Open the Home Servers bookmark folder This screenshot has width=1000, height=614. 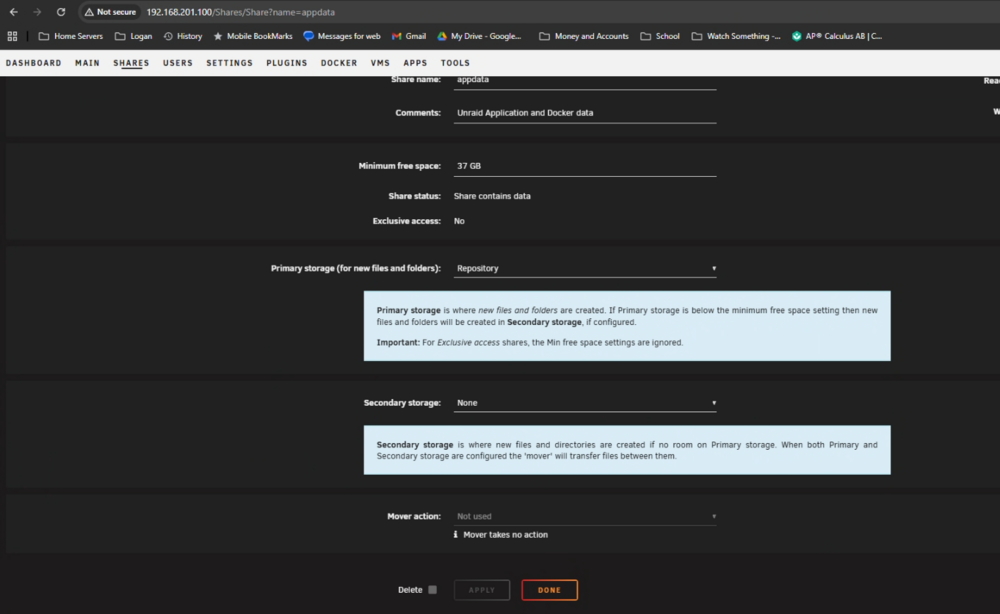(71, 36)
